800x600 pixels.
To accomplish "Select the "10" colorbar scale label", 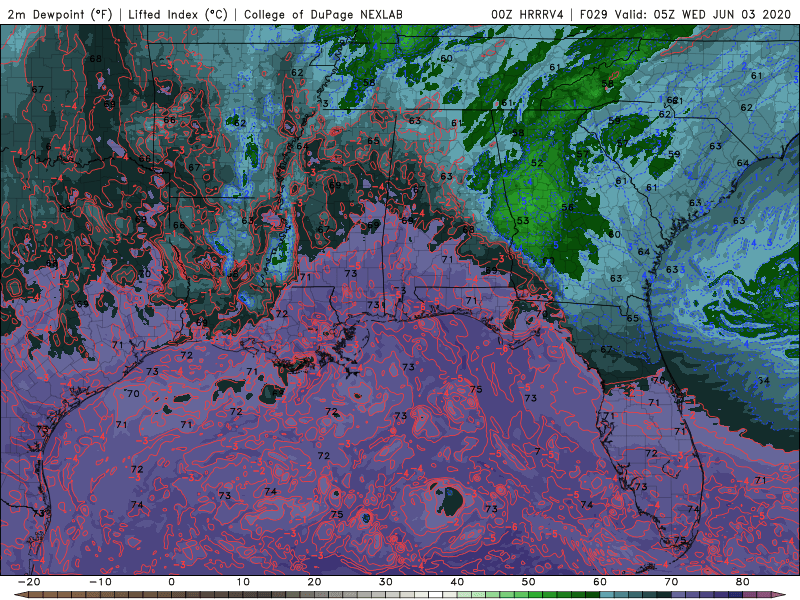I will 243,582.
